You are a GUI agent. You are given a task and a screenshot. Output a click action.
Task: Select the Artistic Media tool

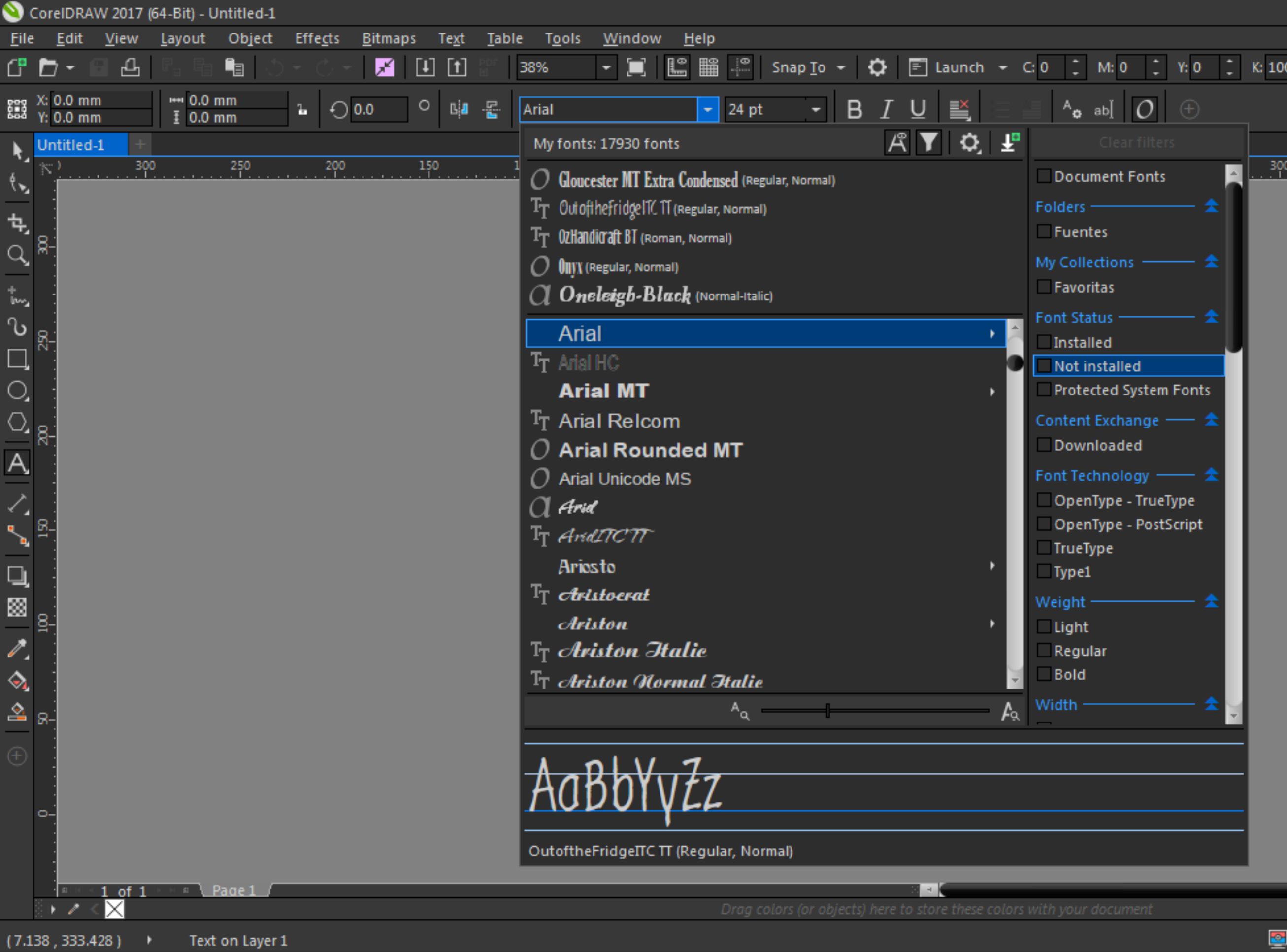[x=17, y=327]
